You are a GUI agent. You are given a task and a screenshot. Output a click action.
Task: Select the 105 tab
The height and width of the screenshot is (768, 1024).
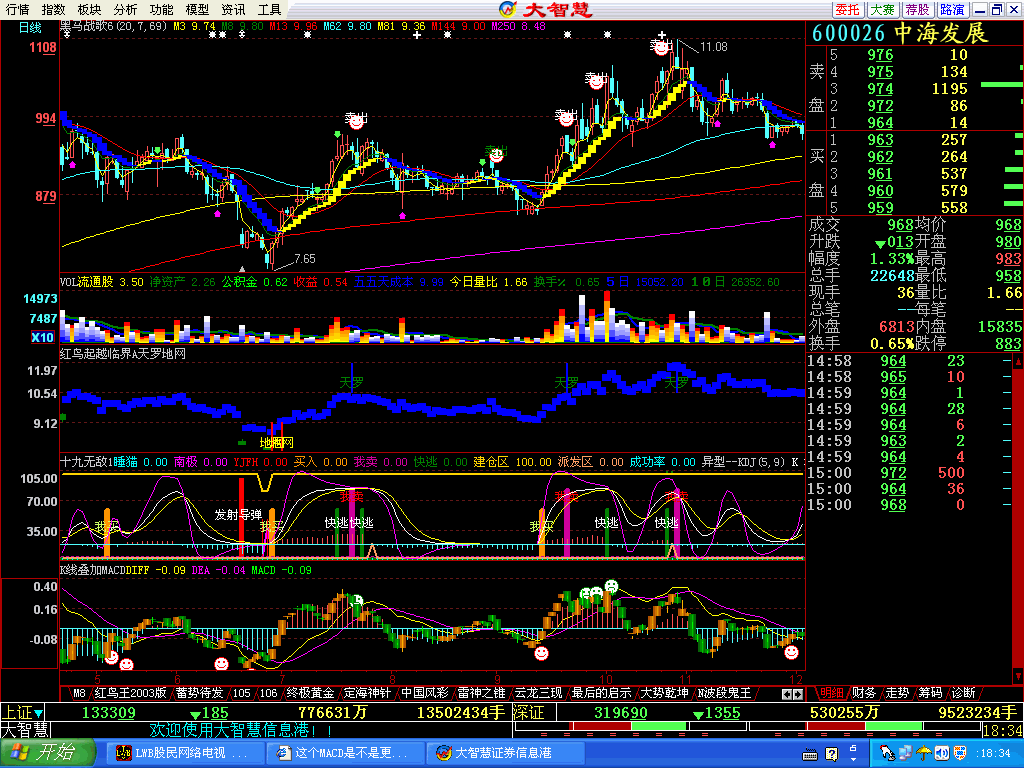242,693
